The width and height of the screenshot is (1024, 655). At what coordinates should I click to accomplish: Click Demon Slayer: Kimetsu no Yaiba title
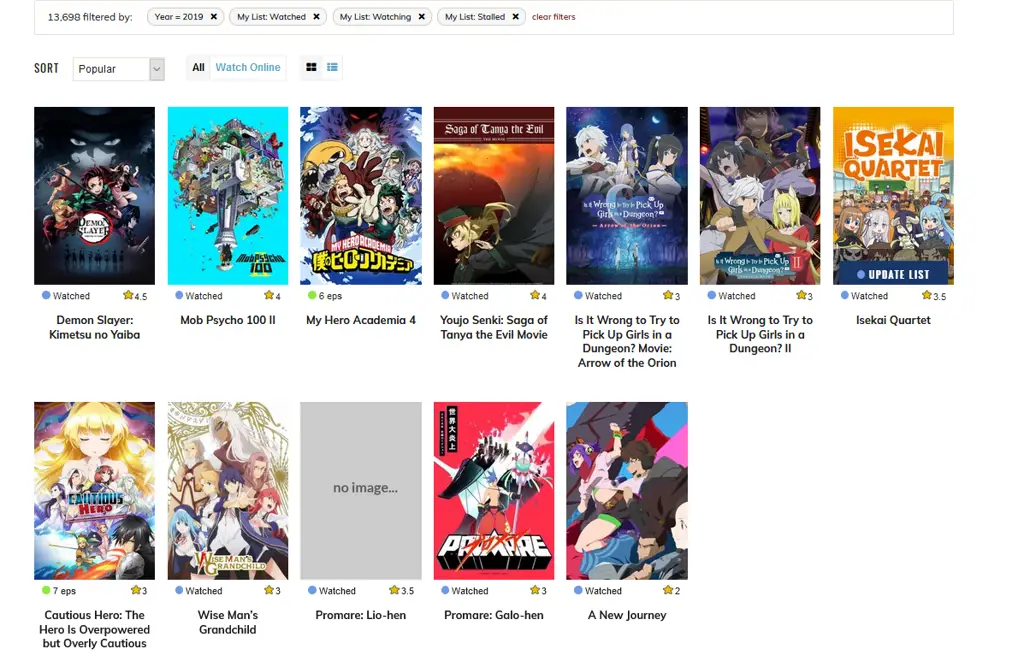click(95, 327)
